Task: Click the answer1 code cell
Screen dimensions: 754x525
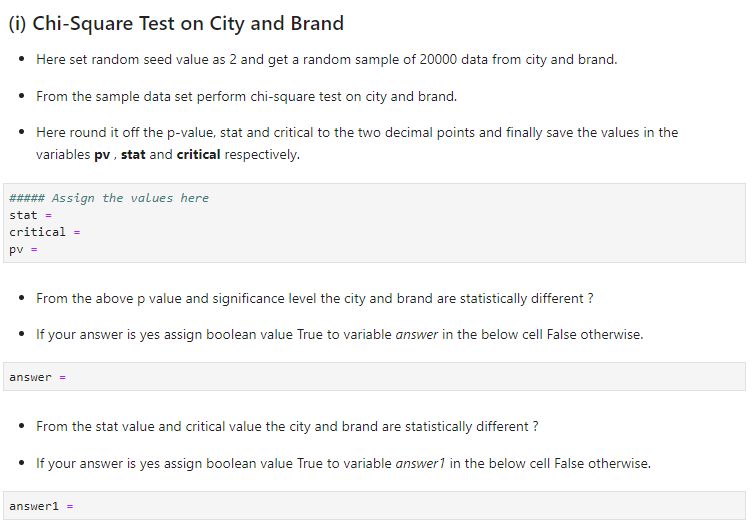Action: tap(374, 506)
